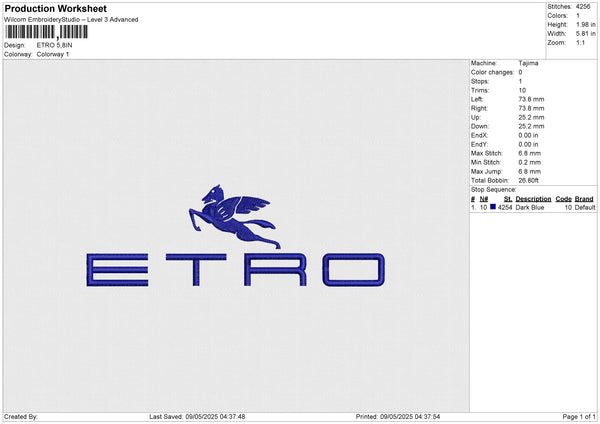Click the Stitches value 4256
The height and width of the screenshot is (424, 600).
583,7
